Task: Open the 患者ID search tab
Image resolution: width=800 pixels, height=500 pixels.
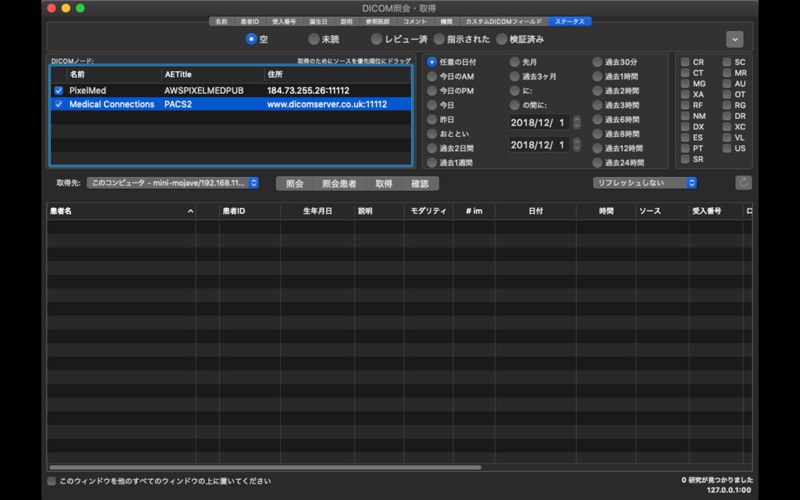Action: [x=249, y=21]
